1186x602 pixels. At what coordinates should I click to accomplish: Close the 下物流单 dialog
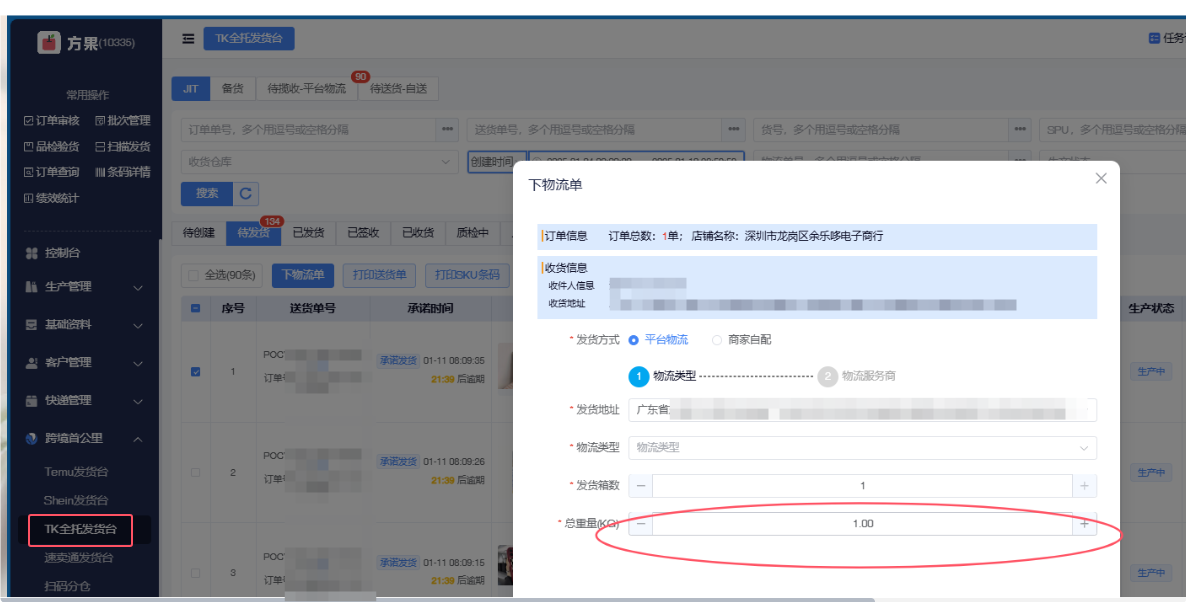[1101, 178]
